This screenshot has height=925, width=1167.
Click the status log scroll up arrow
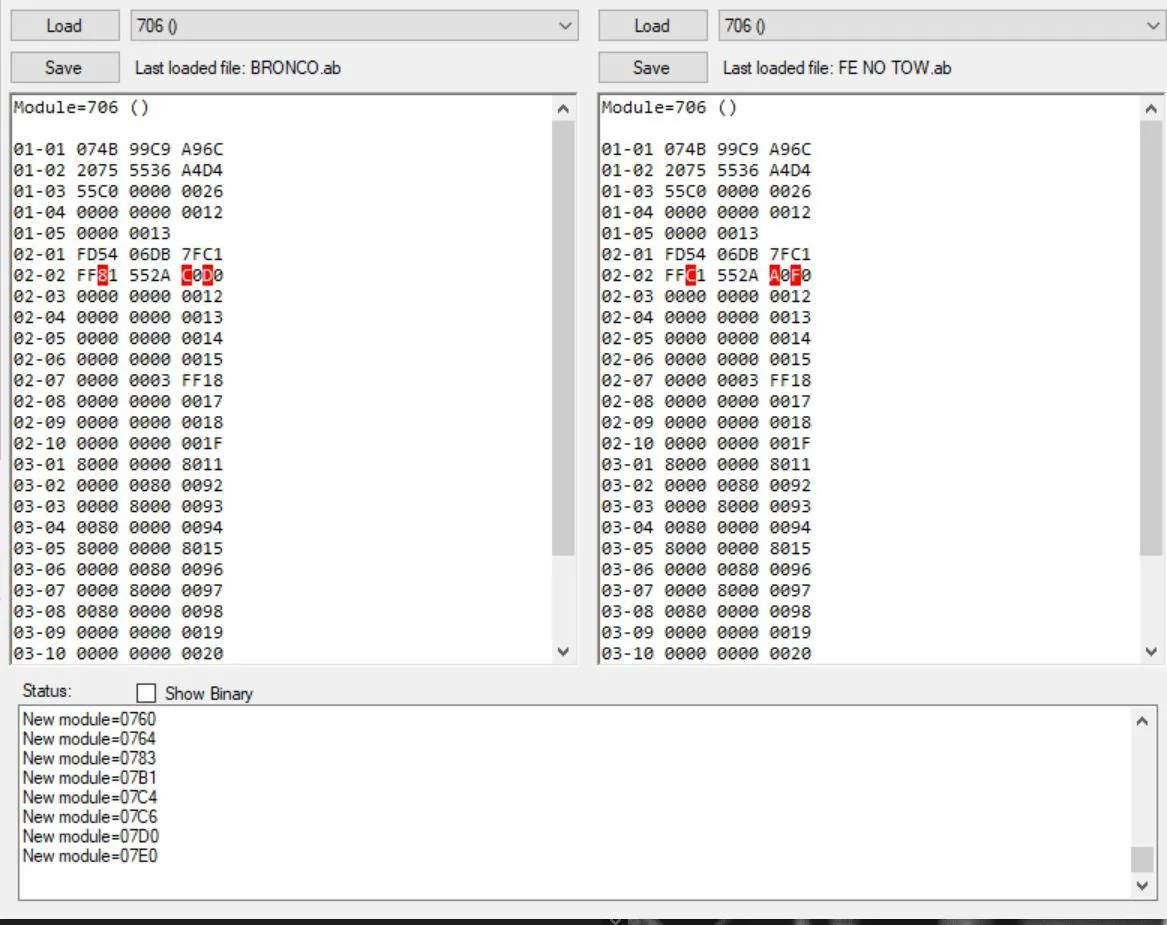click(x=1142, y=721)
